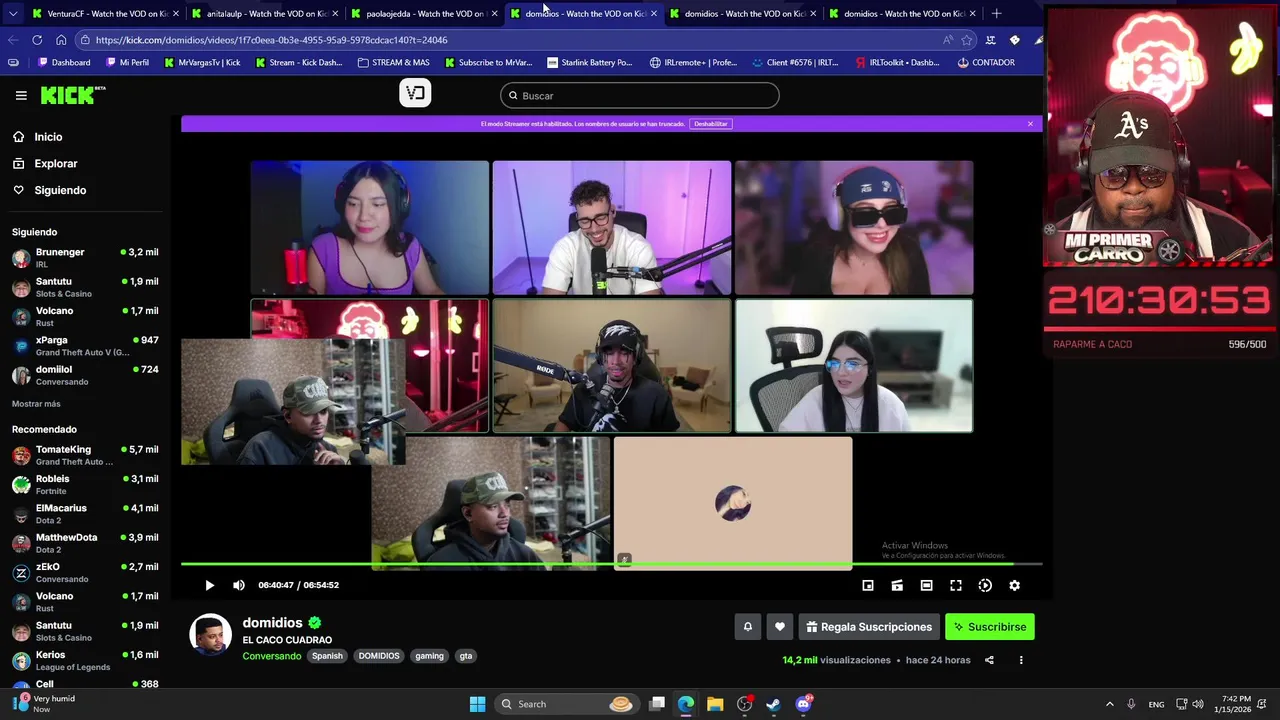Click the taskbar Search box
1280x720 pixels.
[567, 704]
